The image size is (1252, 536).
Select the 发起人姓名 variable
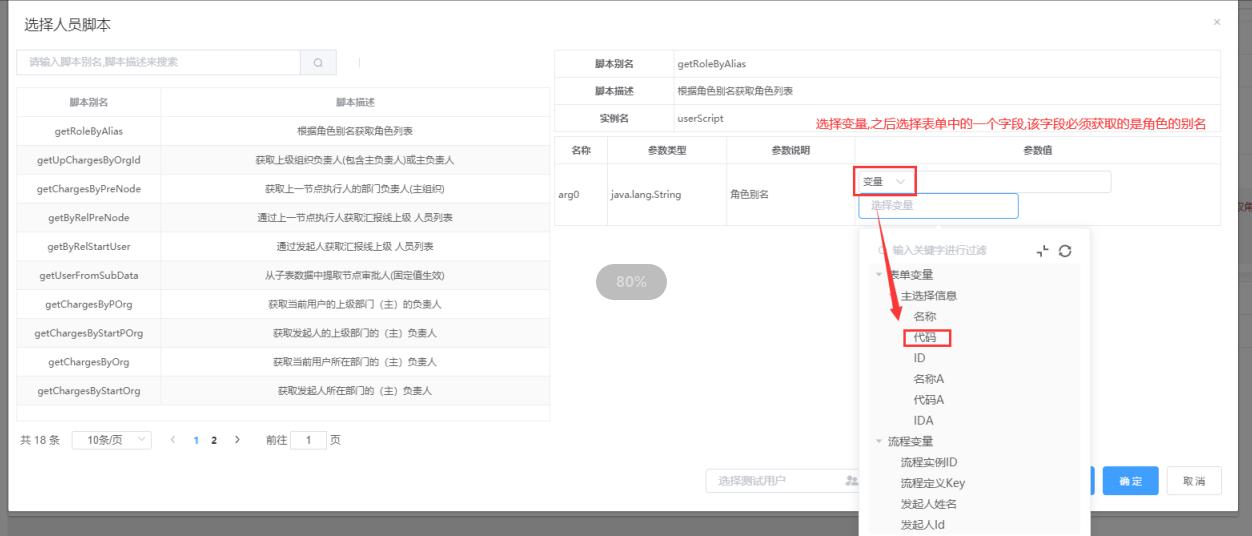[x=929, y=504]
